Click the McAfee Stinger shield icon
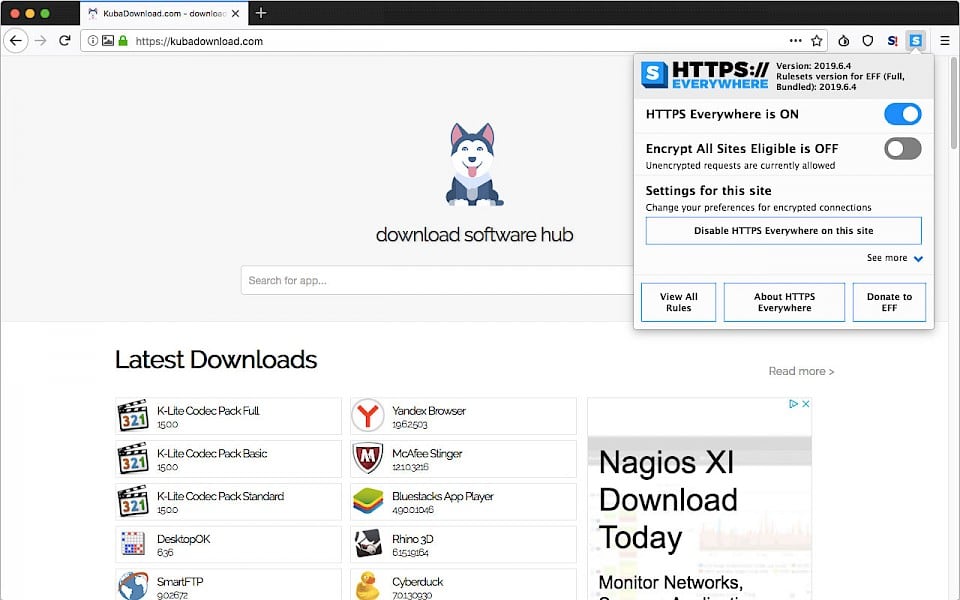Viewport: 960px width, 600px height. [x=367, y=459]
